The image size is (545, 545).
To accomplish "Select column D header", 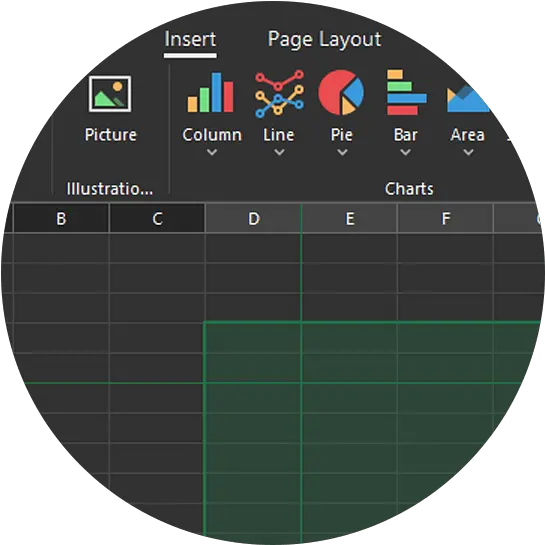I will pos(253,218).
